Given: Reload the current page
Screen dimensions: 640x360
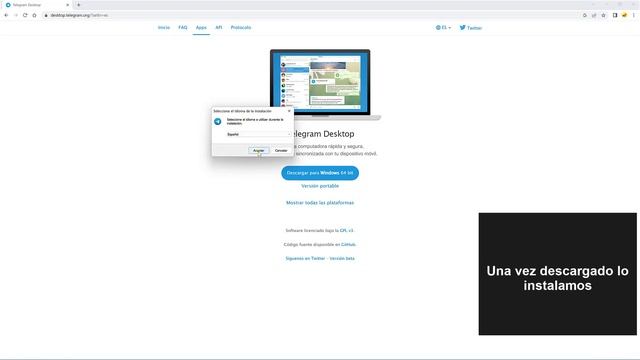Looking at the screenshot, I should [25, 15].
